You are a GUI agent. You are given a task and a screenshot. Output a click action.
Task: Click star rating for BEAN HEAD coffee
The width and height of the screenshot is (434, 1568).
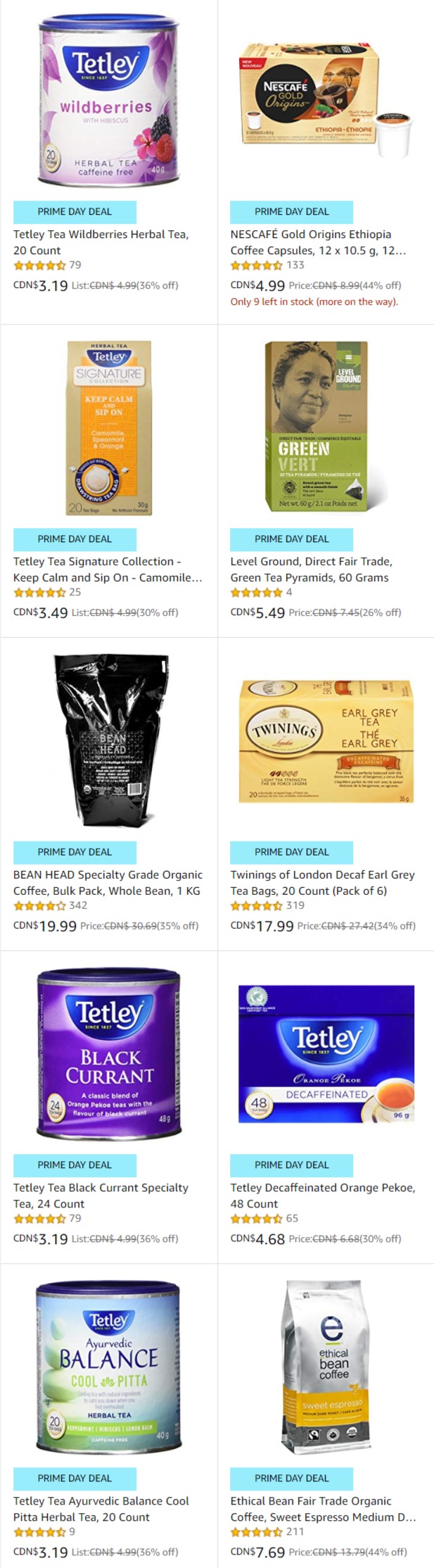tap(39, 905)
